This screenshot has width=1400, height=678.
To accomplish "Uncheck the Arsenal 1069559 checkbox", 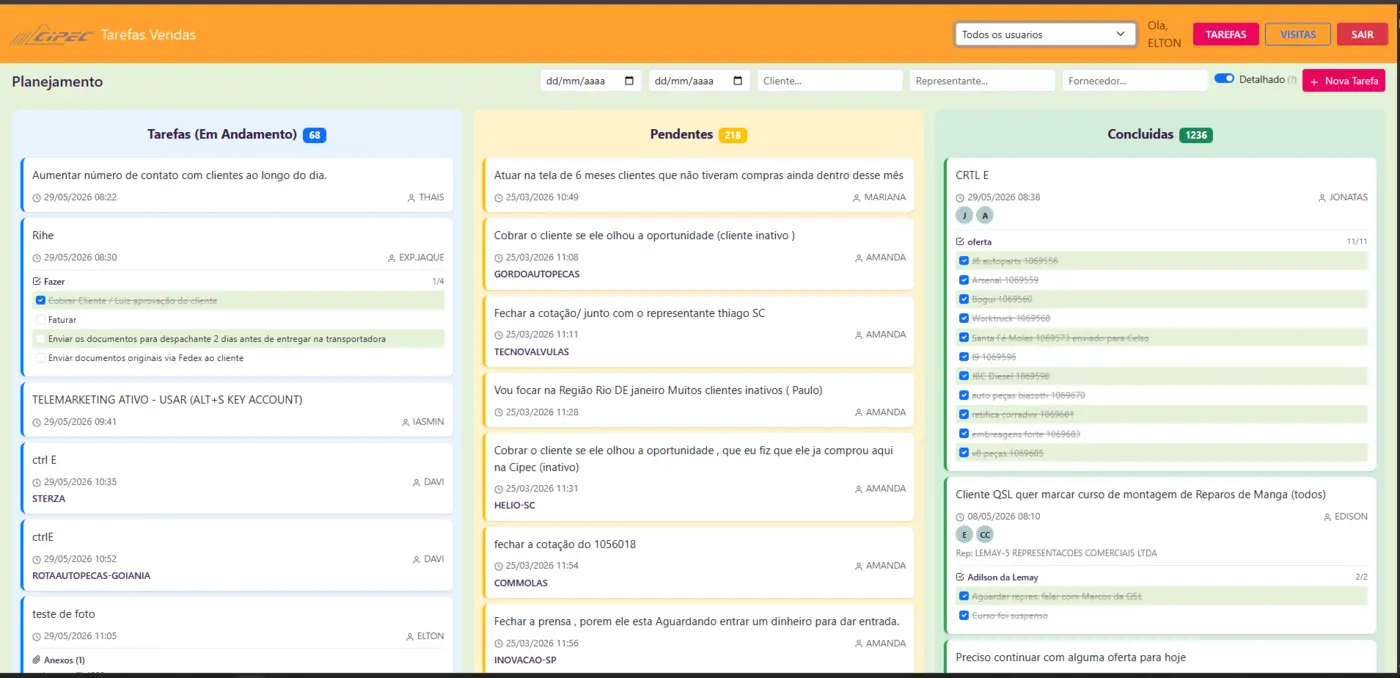I will (x=964, y=280).
